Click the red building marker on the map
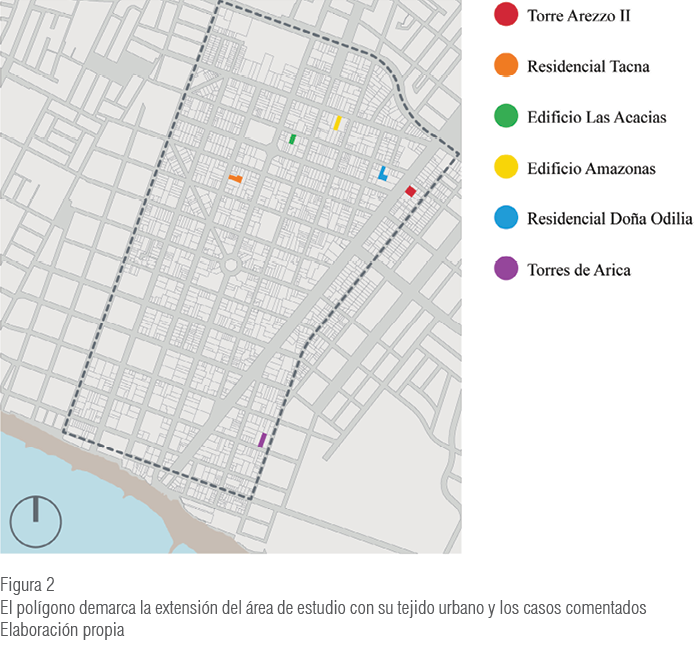The image size is (700, 668). (410, 191)
